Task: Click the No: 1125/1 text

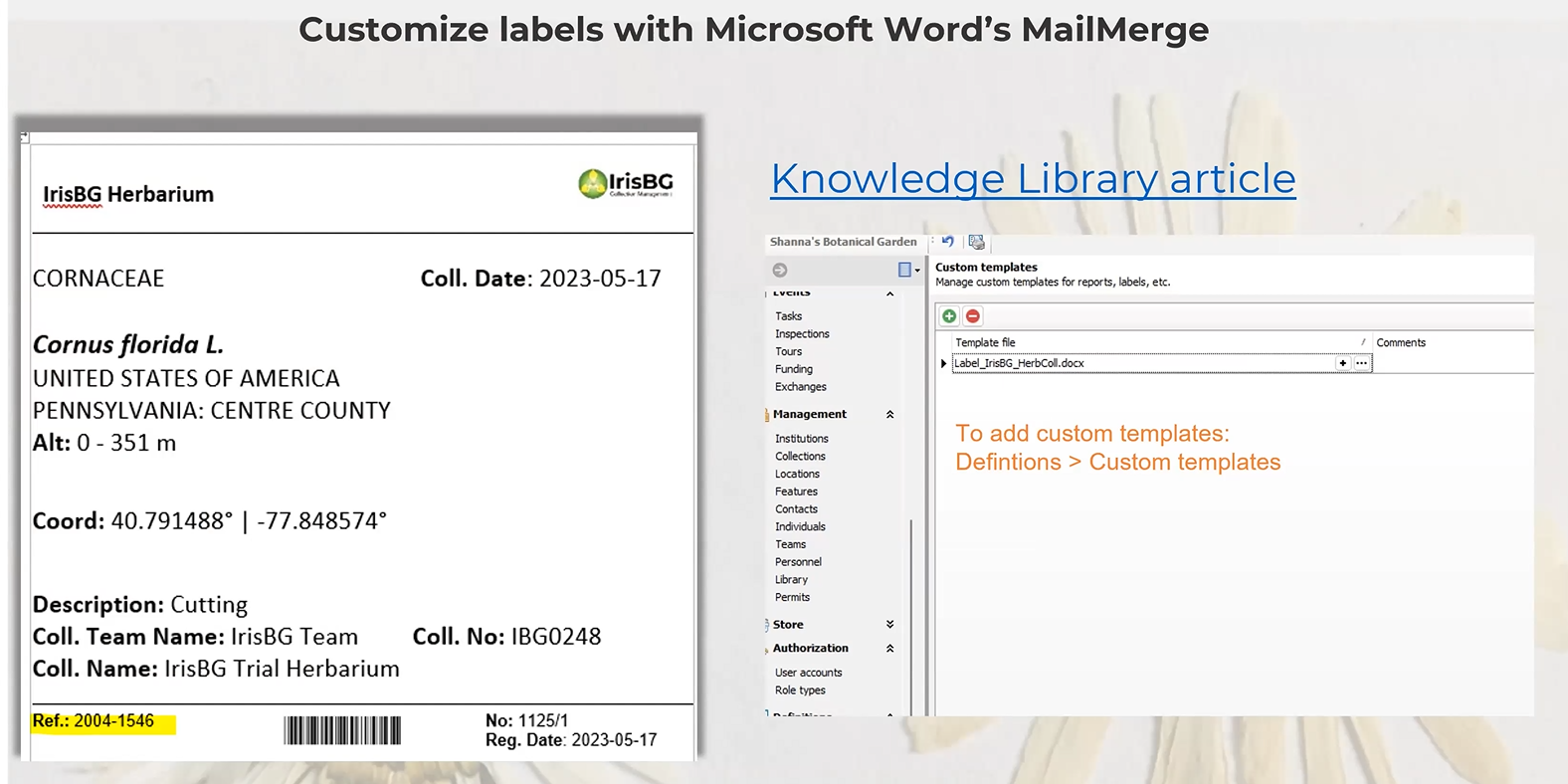Action: coord(526,720)
